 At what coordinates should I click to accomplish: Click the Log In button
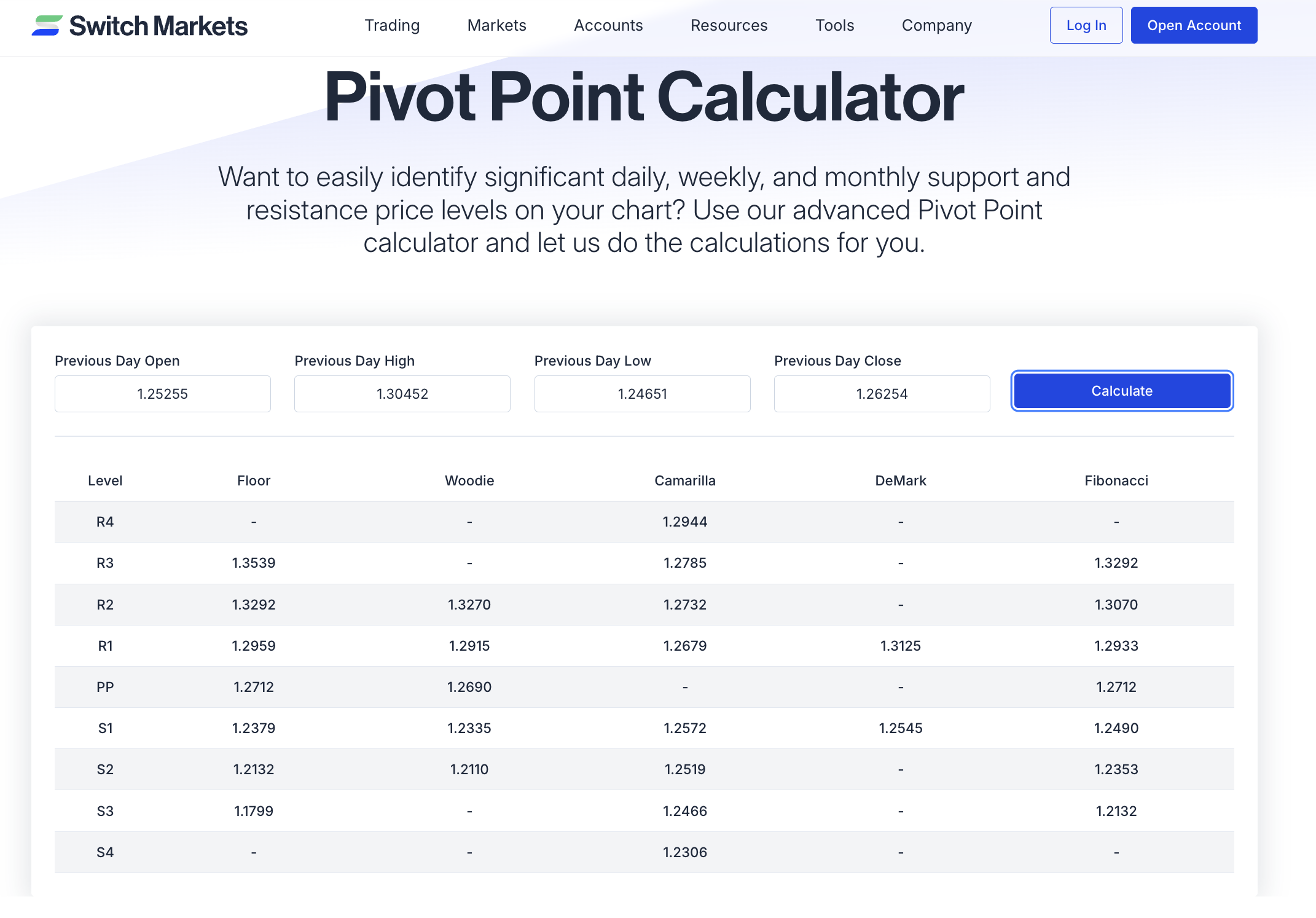coord(1086,25)
